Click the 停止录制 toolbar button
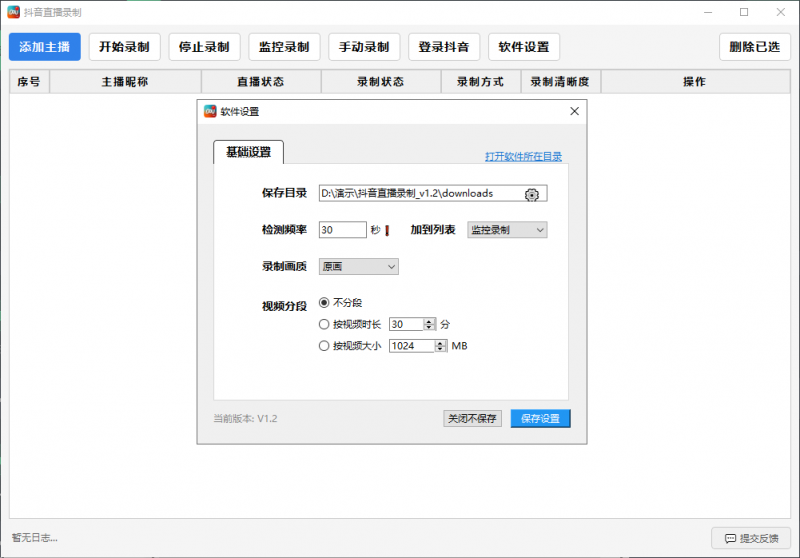 (x=204, y=47)
